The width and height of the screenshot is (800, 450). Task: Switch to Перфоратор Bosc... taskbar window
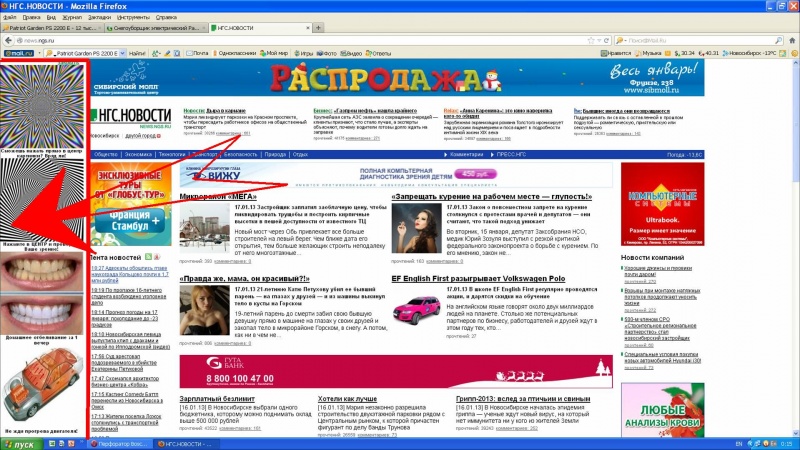[119, 444]
